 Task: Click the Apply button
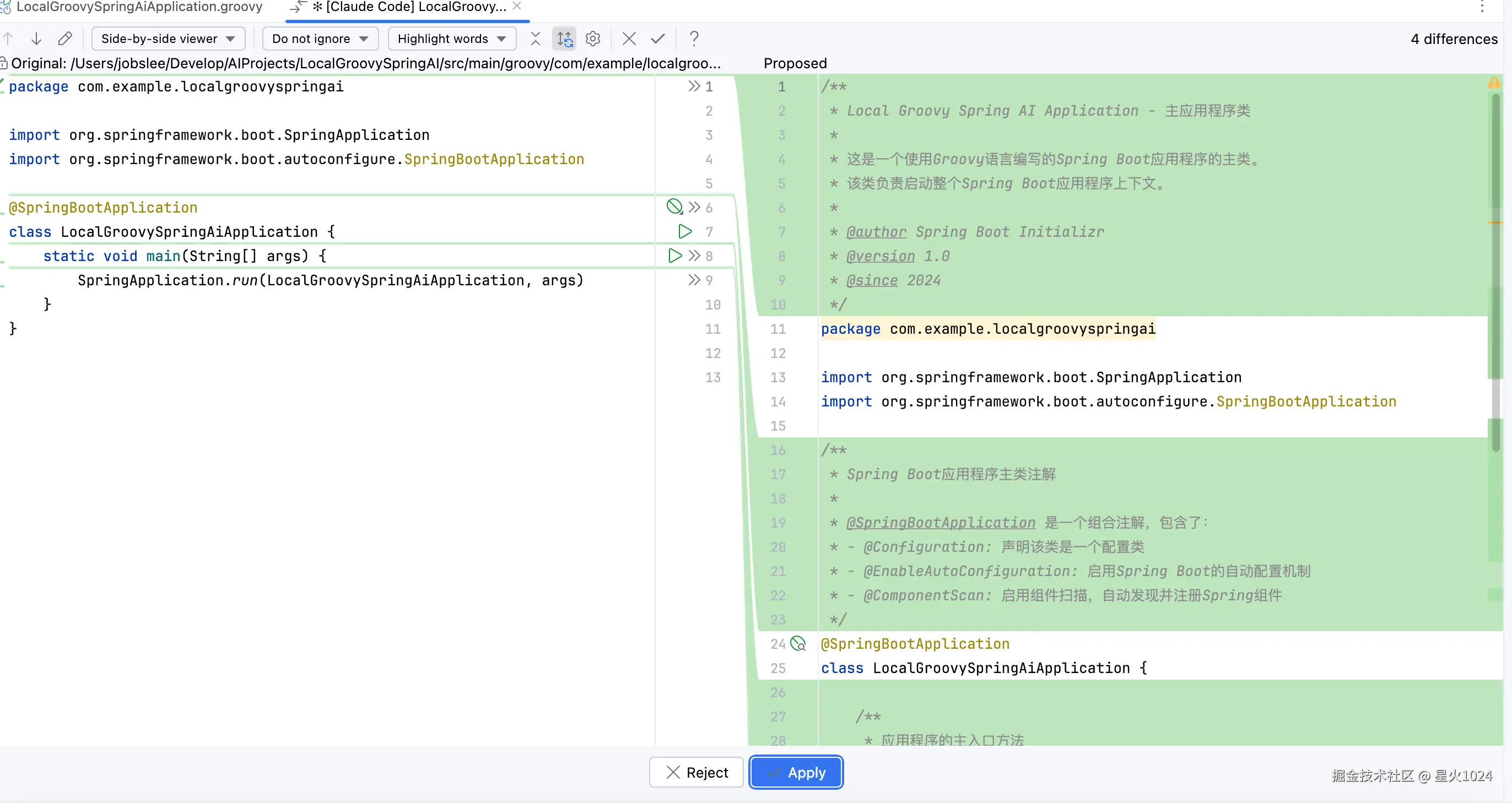coord(796,773)
